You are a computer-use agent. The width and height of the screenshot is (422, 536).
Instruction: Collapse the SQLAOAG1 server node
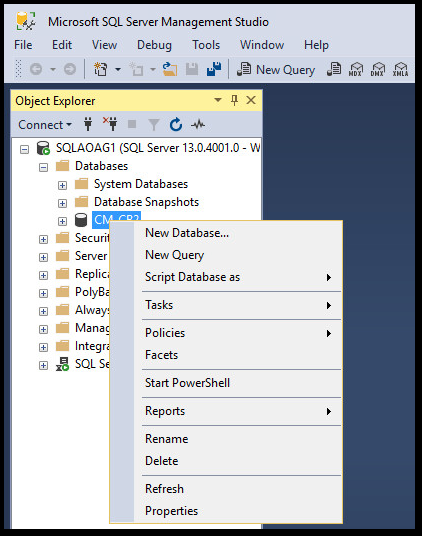24,149
